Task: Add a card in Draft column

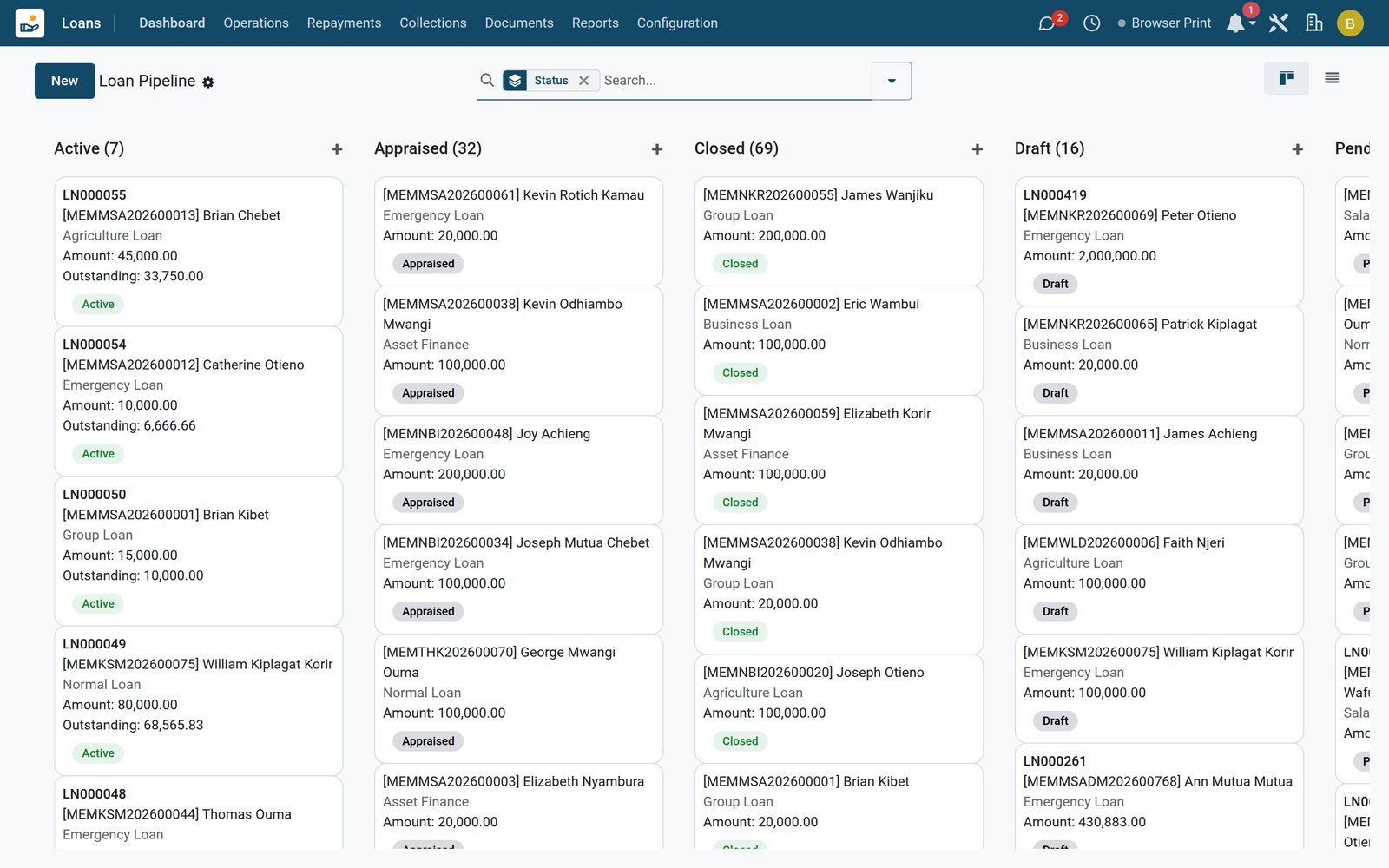Action: click(x=1298, y=149)
